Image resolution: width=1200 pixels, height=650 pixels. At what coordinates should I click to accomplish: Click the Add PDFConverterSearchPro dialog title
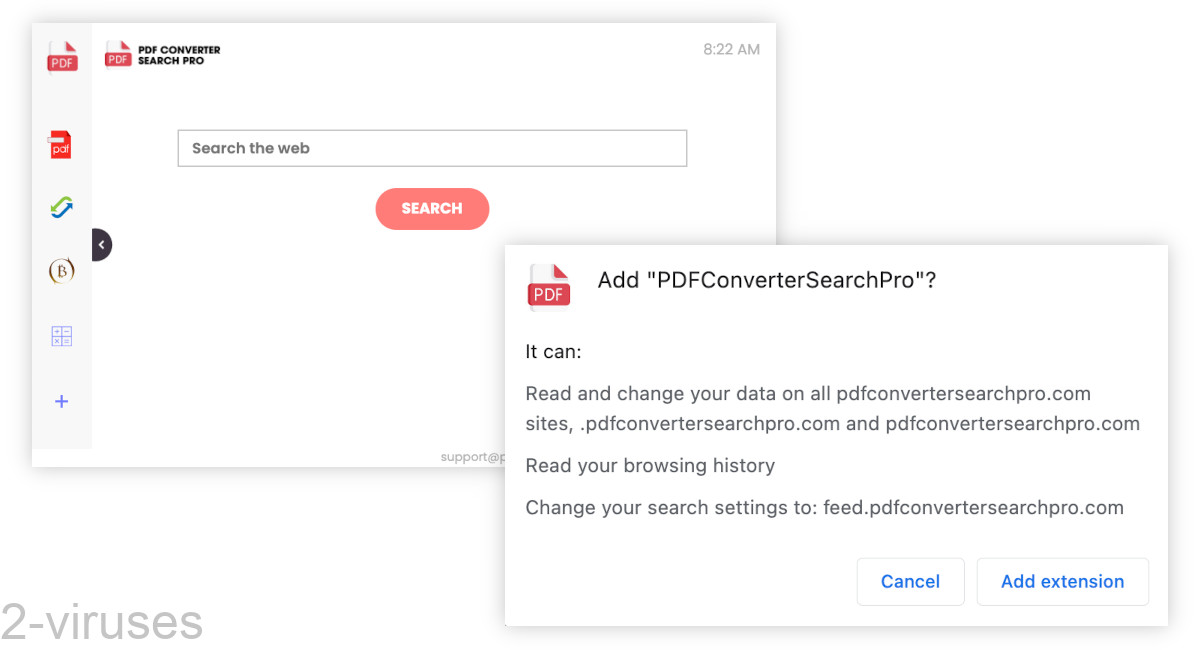click(767, 280)
